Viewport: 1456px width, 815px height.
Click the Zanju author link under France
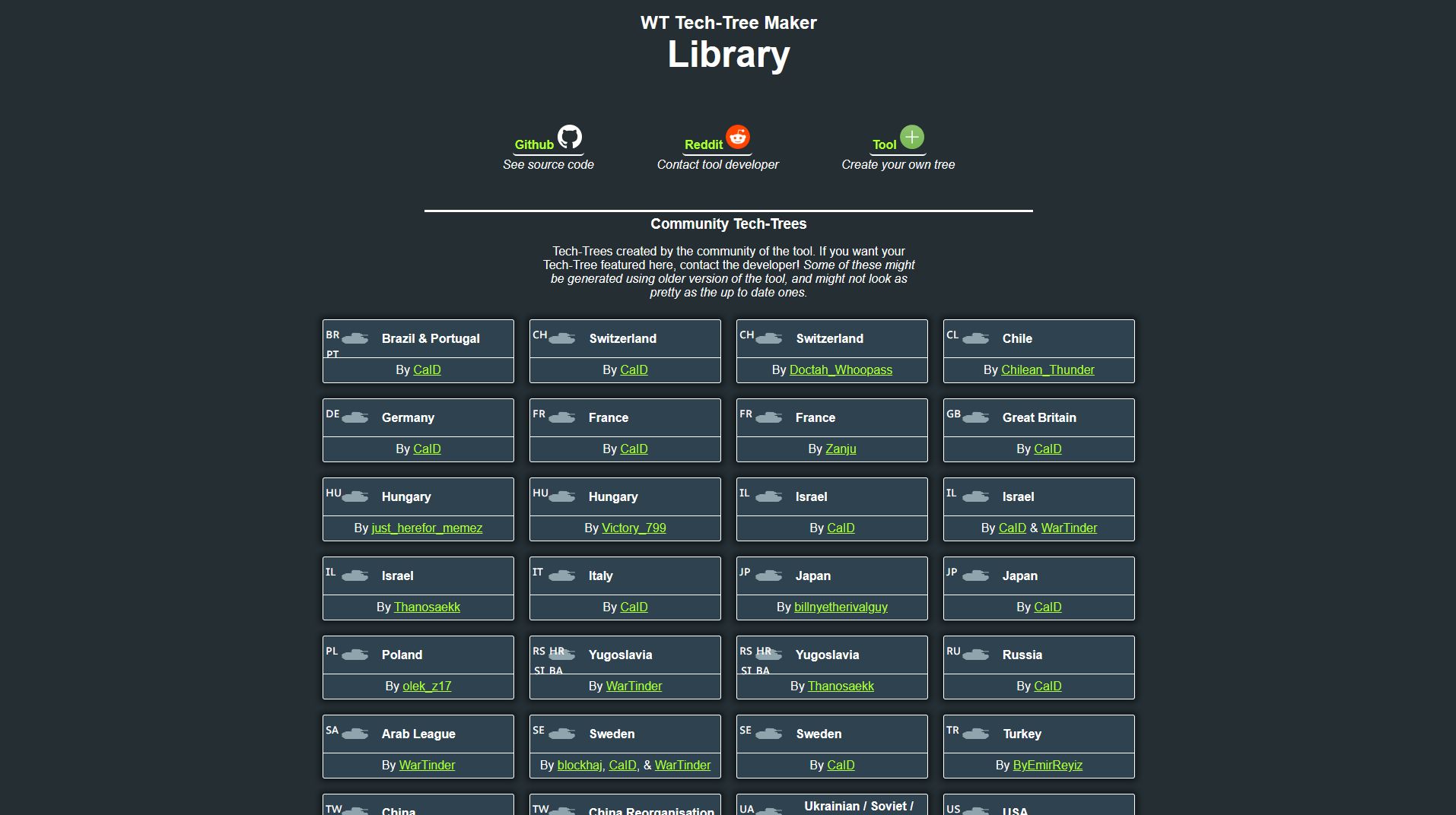point(841,449)
